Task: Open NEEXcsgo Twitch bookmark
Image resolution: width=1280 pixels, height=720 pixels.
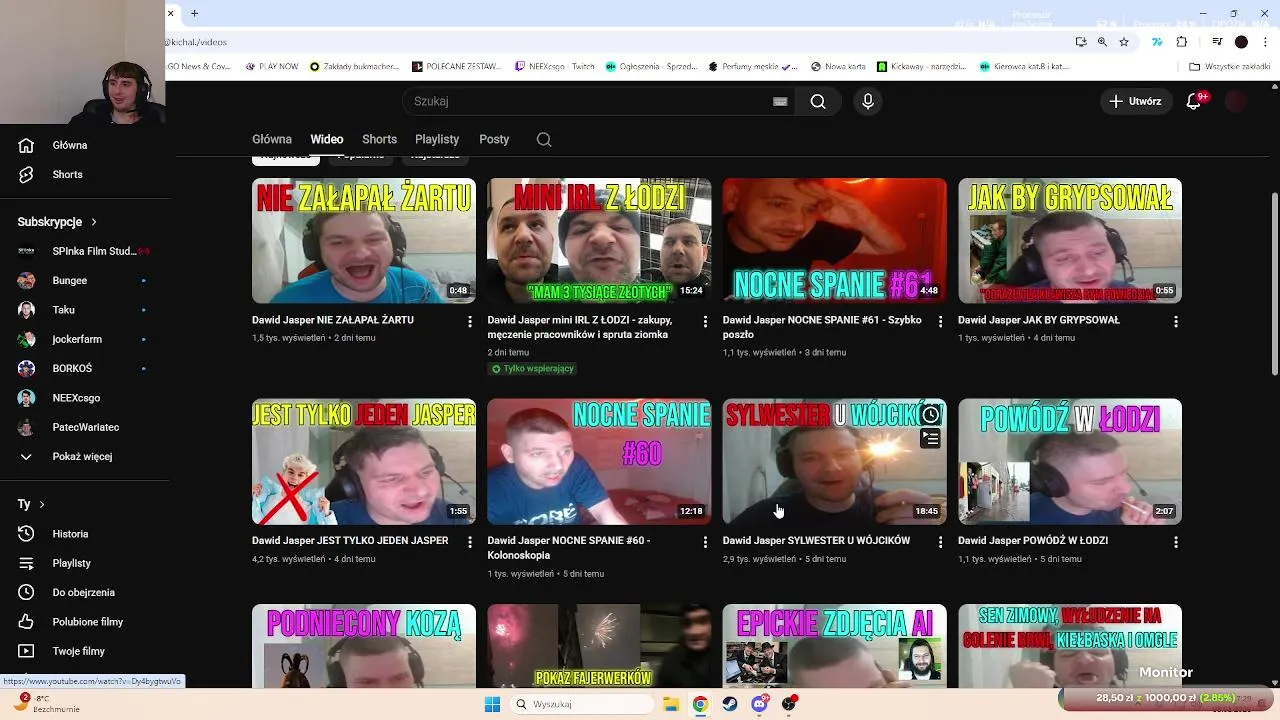Action: pos(554,67)
